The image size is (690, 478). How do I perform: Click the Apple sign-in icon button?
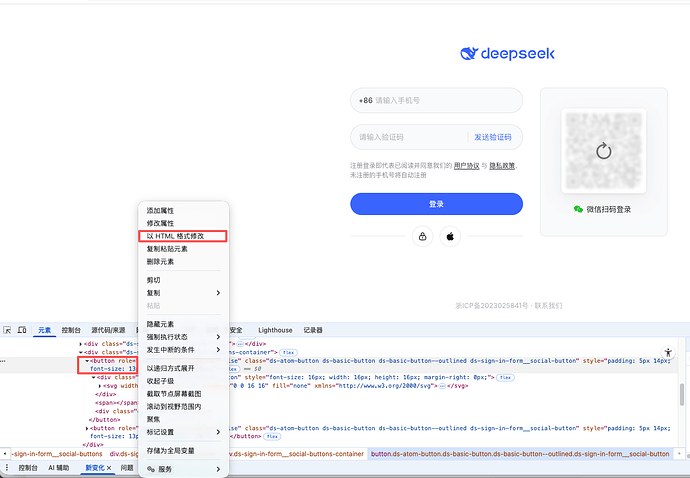point(450,236)
